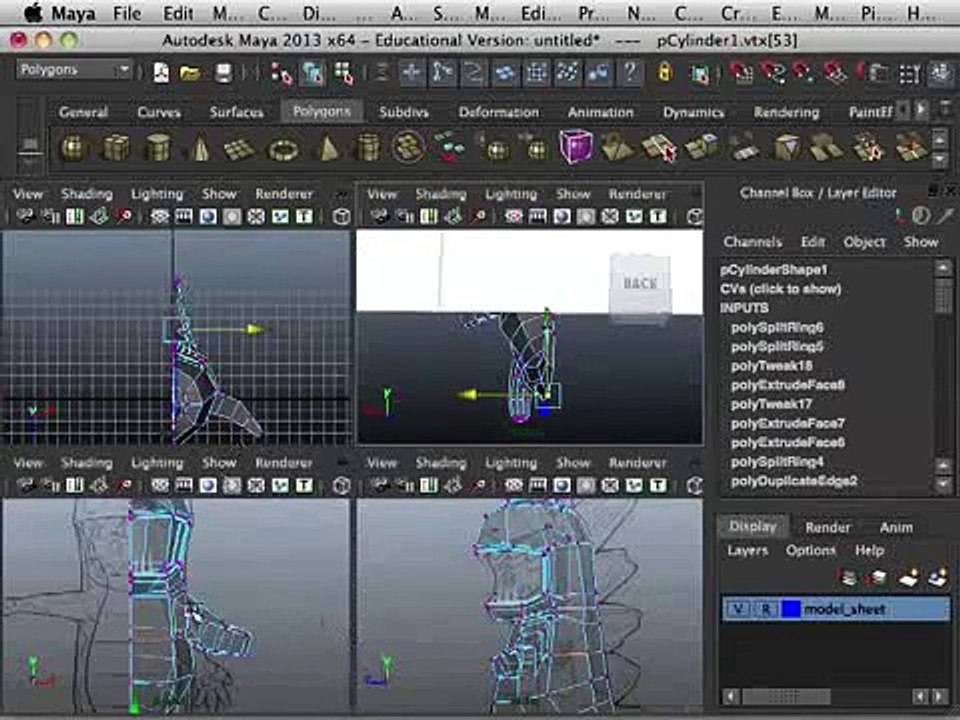This screenshot has width=960, height=720.
Task: Toggle isolate select cube in bottom-left viewport
Action: (x=342, y=486)
